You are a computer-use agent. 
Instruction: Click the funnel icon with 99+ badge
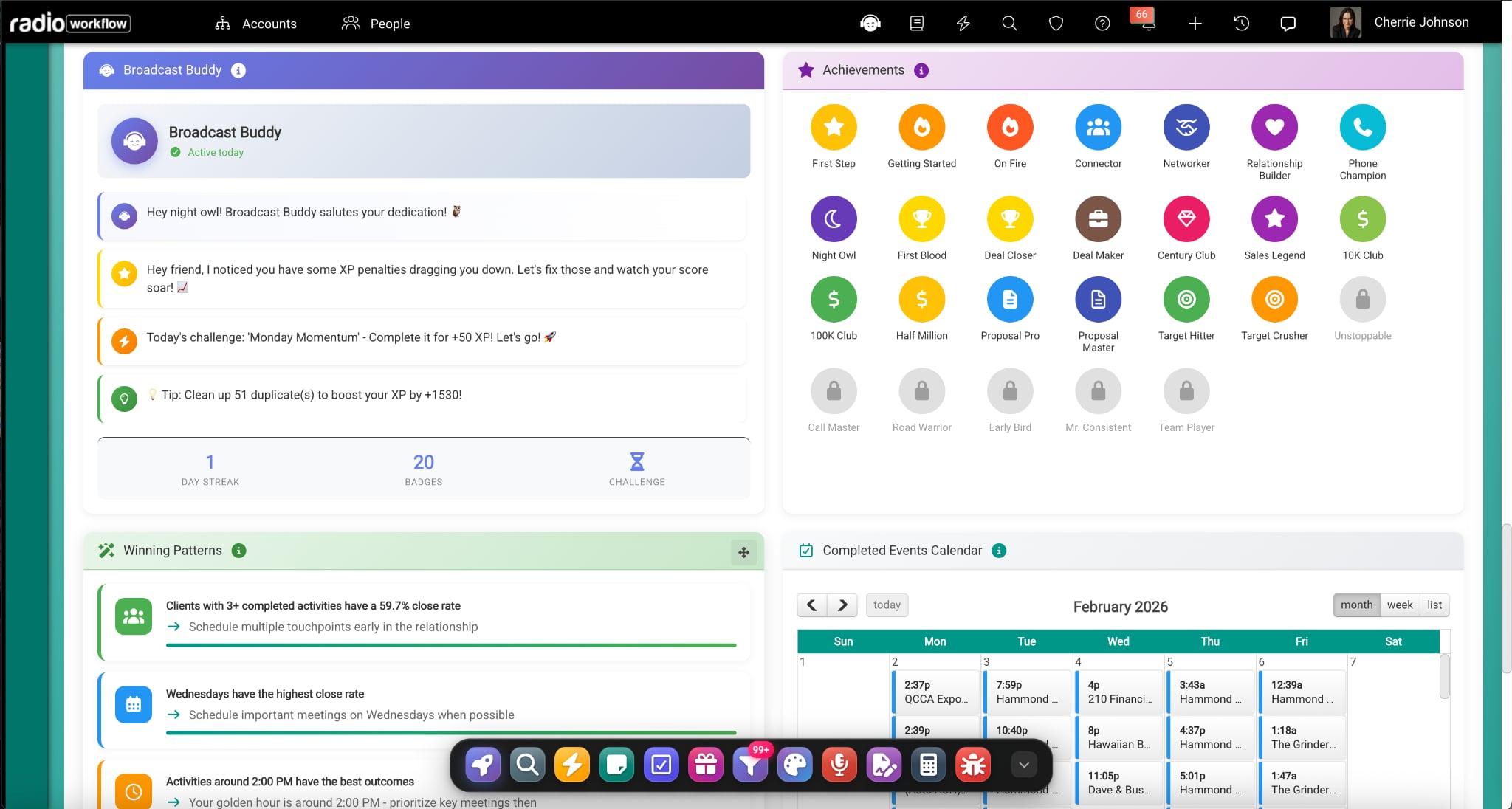tap(750, 765)
